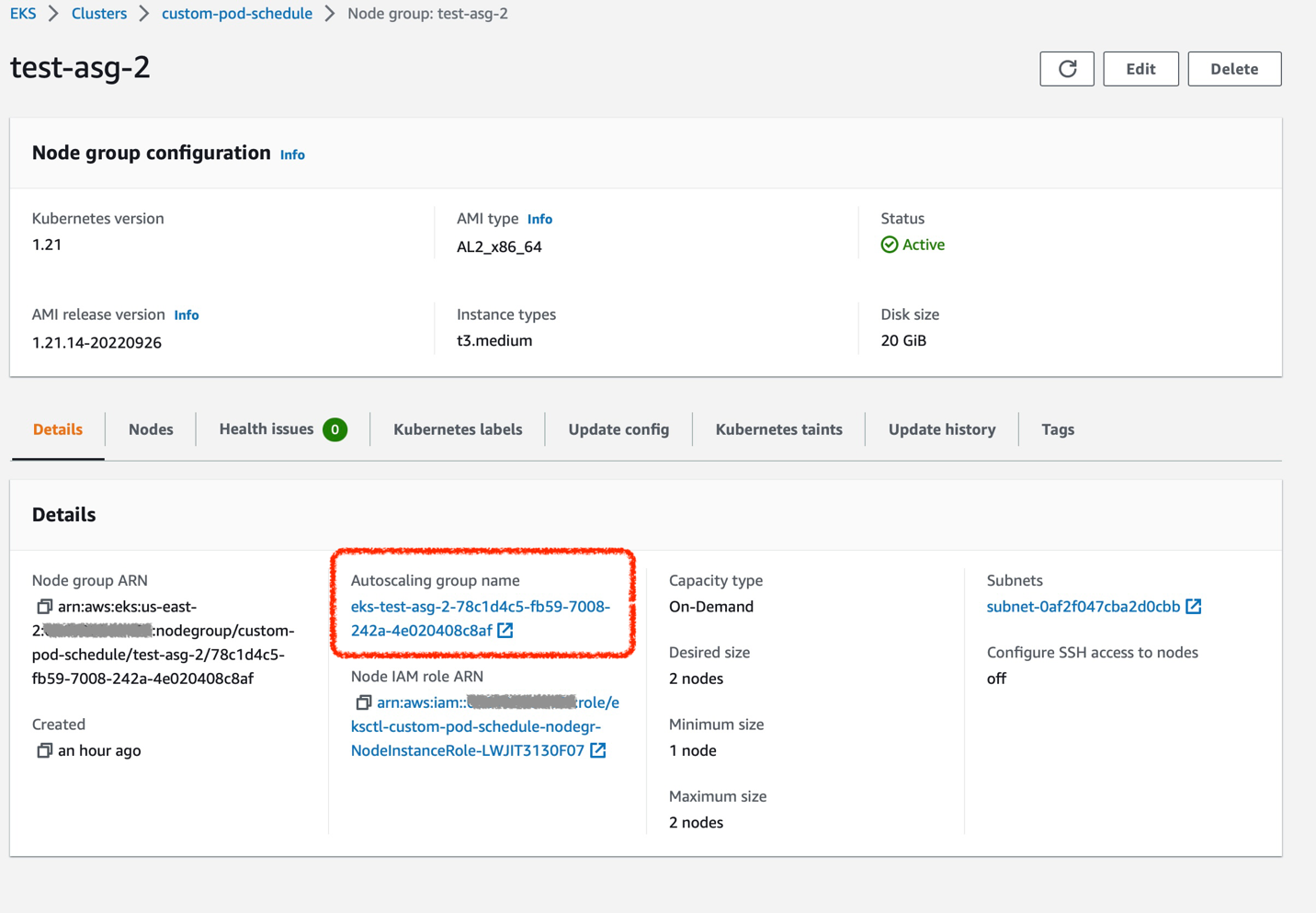Click the Kubernetes version value 1.21

click(x=47, y=245)
